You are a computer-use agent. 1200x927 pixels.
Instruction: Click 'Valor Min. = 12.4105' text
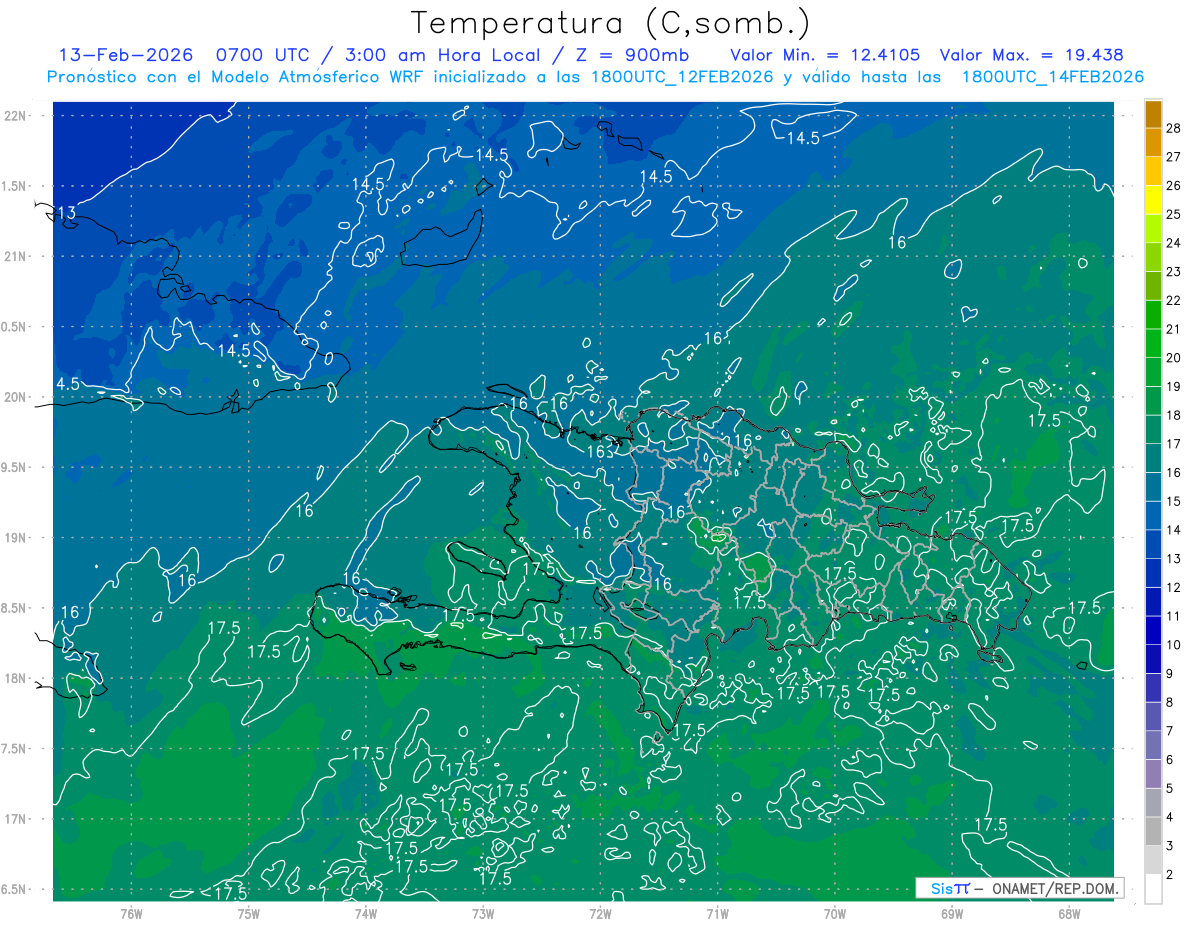click(825, 55)
